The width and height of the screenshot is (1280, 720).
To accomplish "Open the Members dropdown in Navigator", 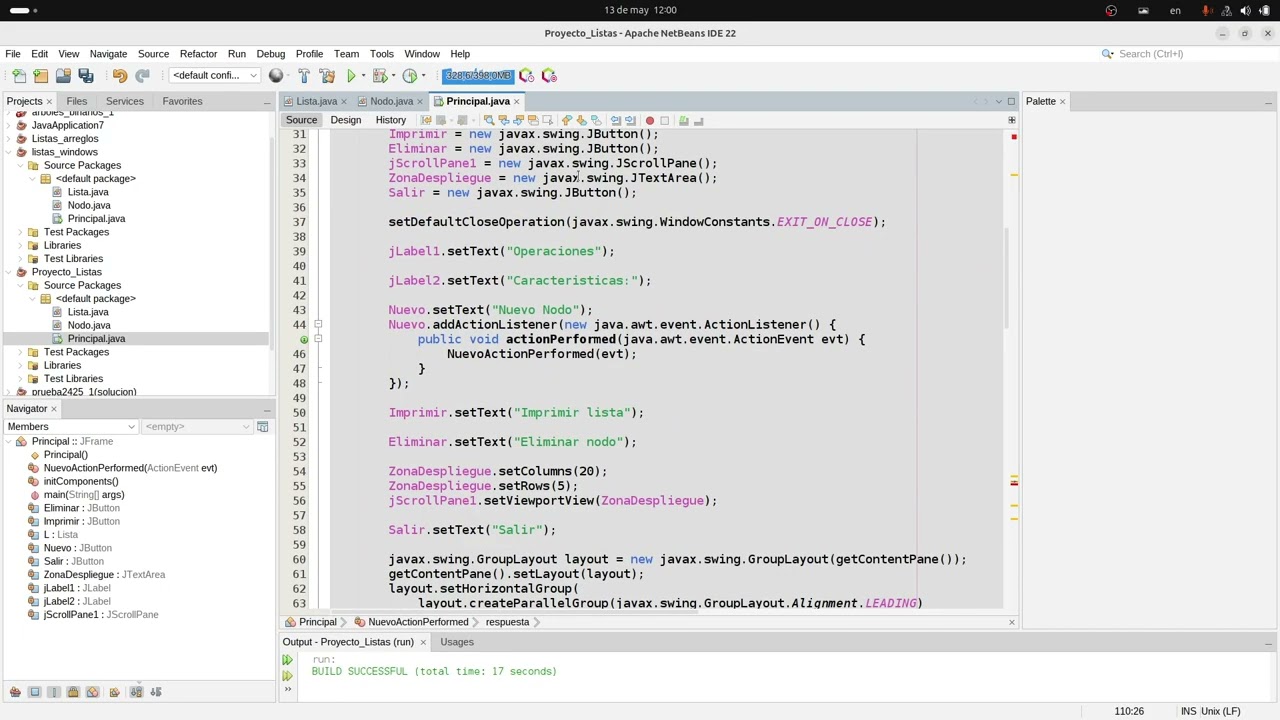I will pyautogui.click(x=69, y=427).
